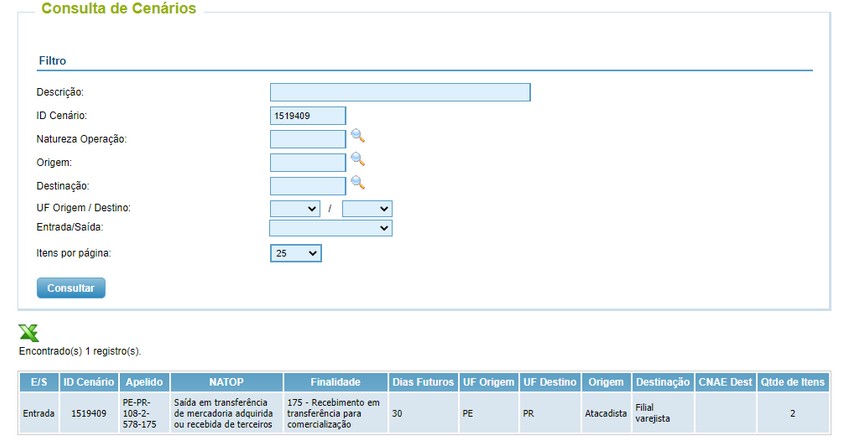Click NATOP 'Saída em transferência' cell
This screenshot has width=853, height=444.
point(226,414)
